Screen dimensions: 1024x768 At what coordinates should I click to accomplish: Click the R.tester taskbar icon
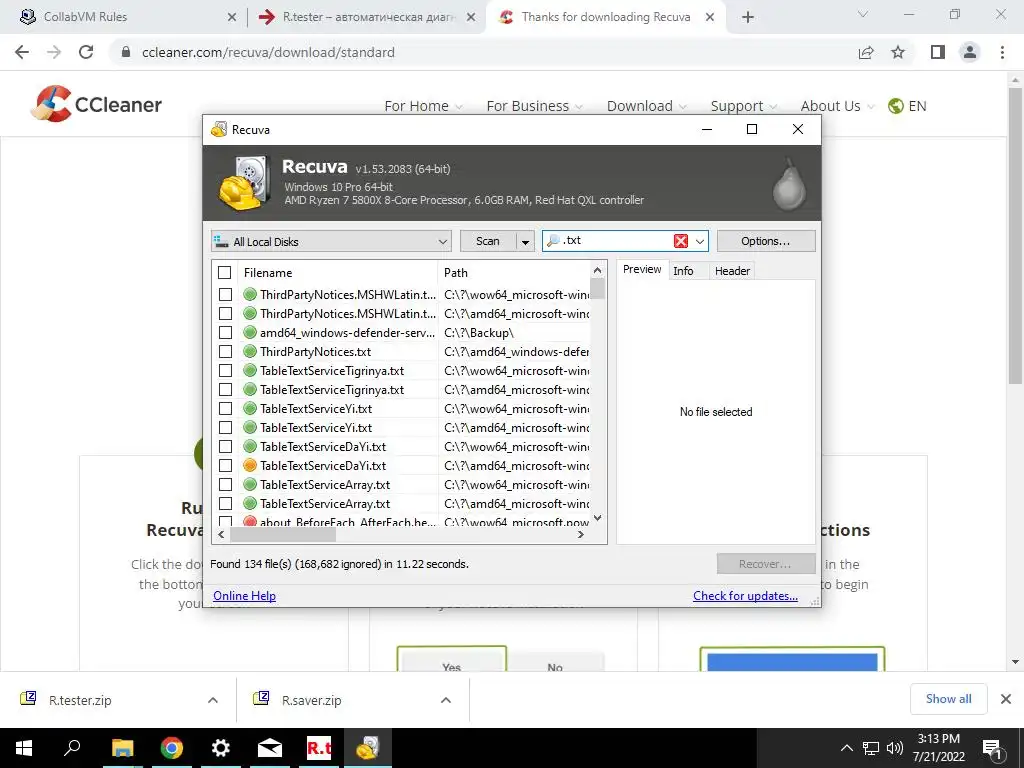319,748
